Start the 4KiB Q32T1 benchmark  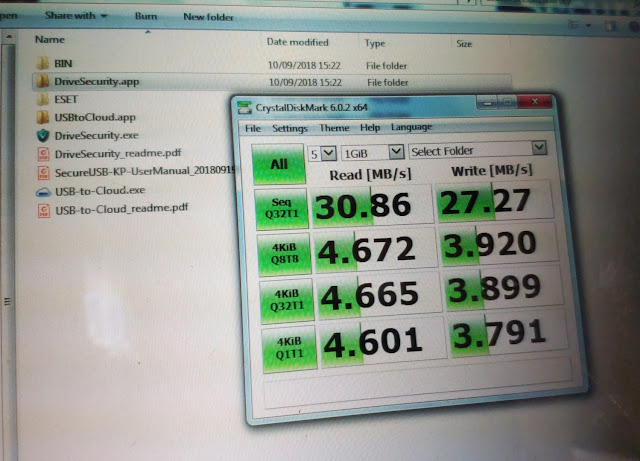click(x=287, y=300)
